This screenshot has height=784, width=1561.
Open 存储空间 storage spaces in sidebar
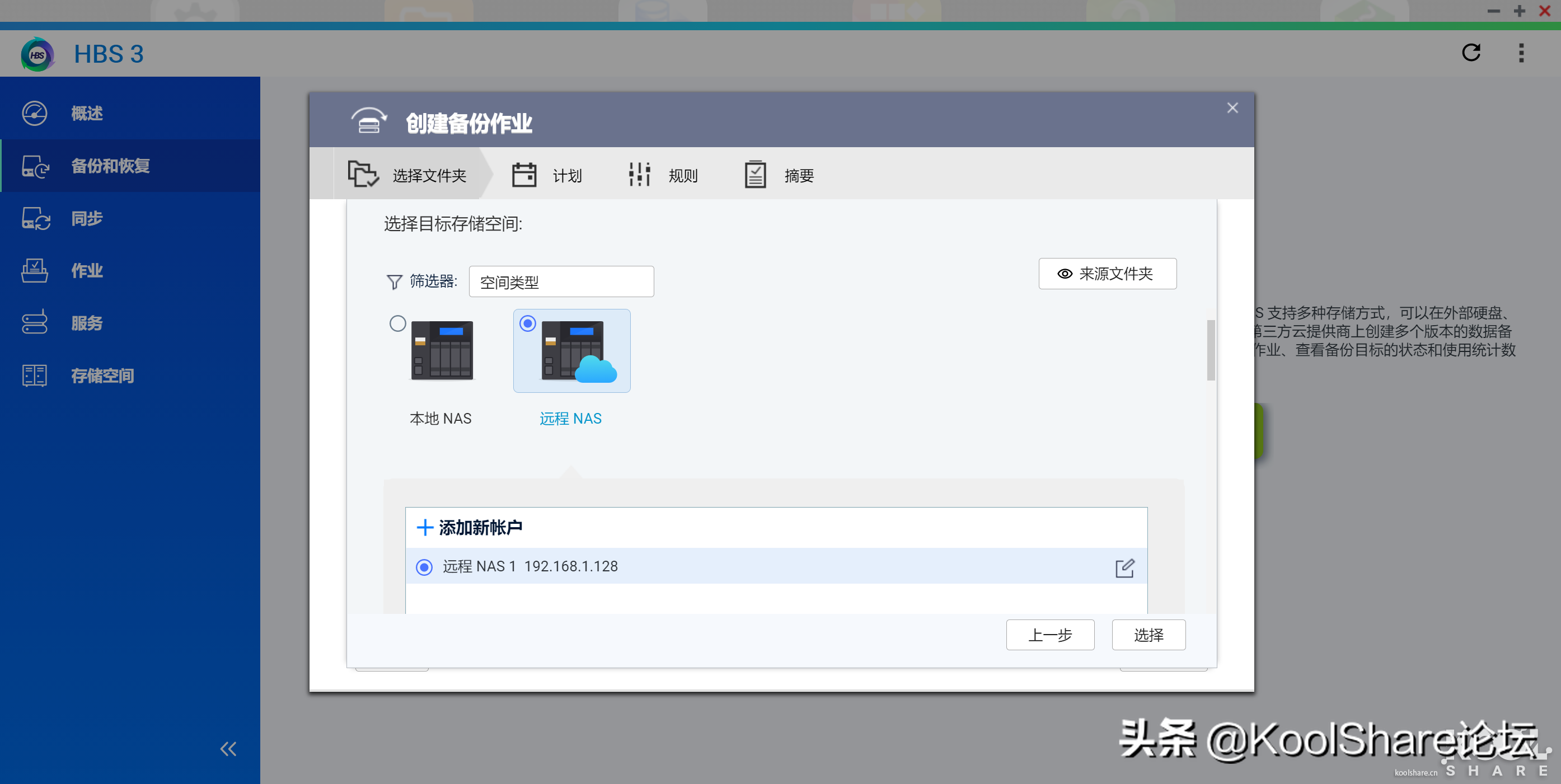[x=102, y=375]
